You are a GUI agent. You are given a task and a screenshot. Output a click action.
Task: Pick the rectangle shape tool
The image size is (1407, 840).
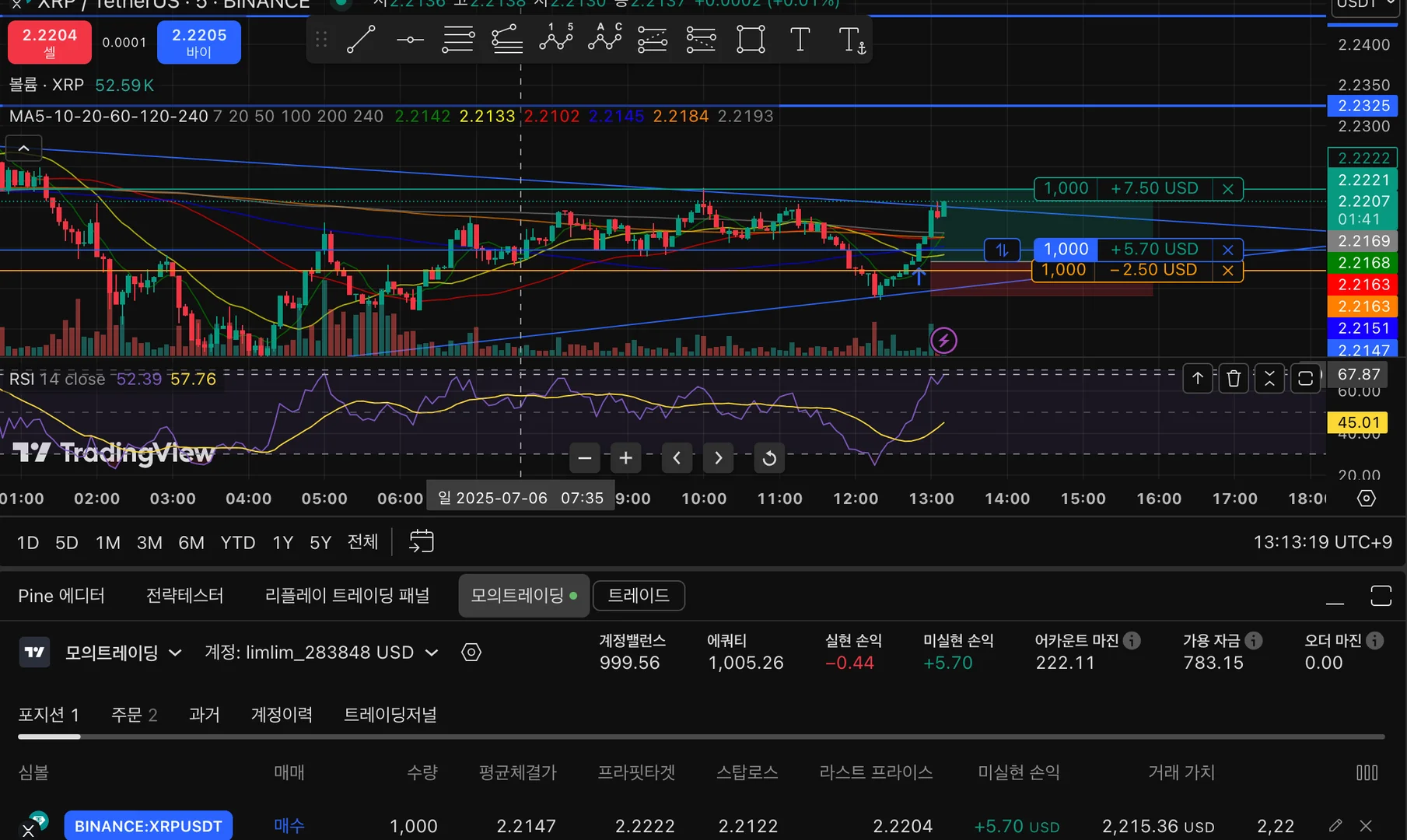pos(751,39)
